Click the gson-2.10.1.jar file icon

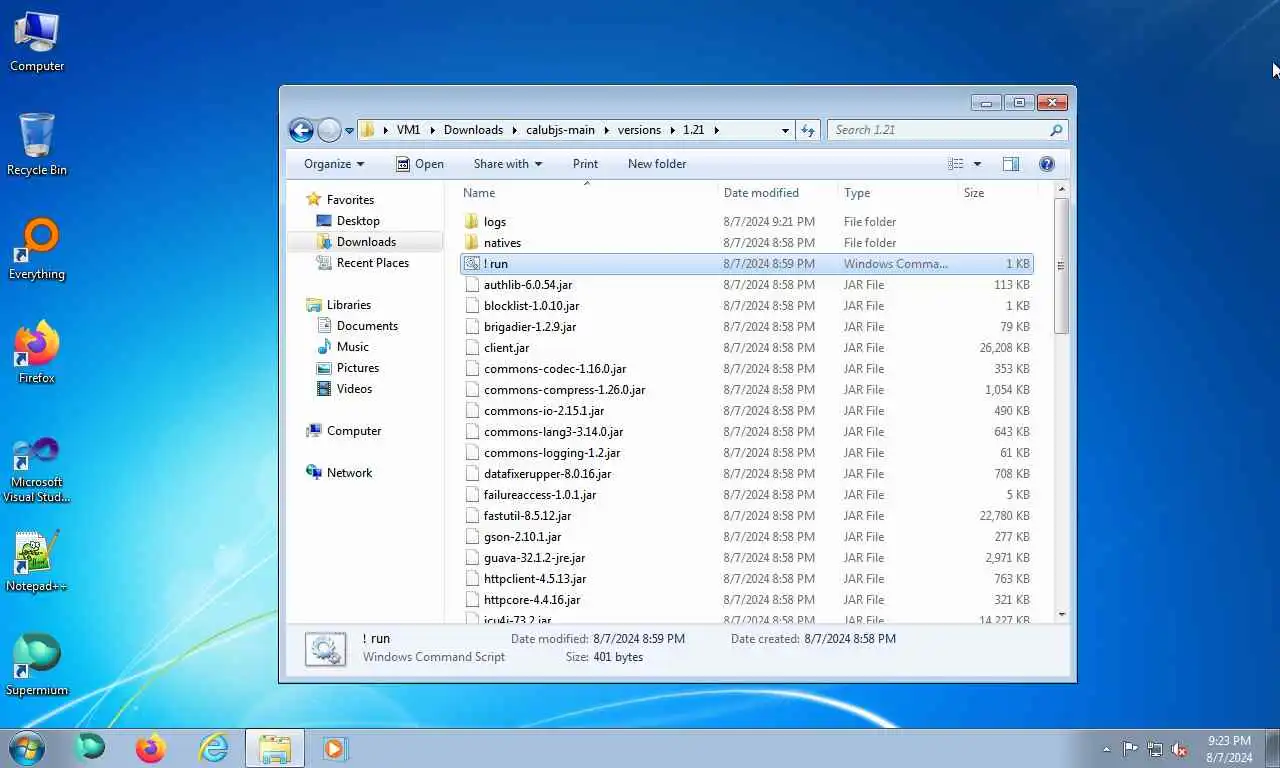point(472,537)
